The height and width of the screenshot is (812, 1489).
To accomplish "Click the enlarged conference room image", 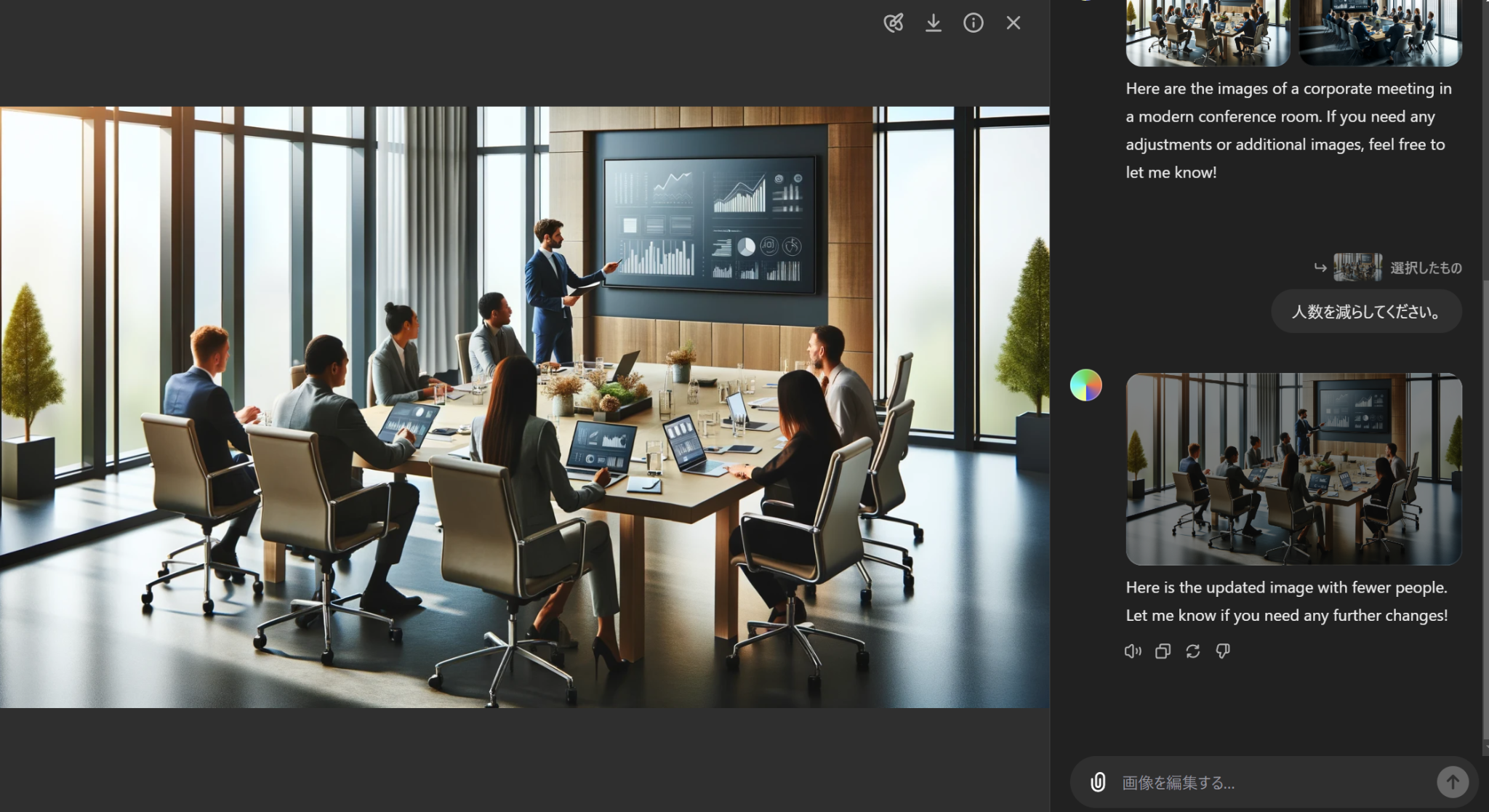I will click(x=525, y=406).
